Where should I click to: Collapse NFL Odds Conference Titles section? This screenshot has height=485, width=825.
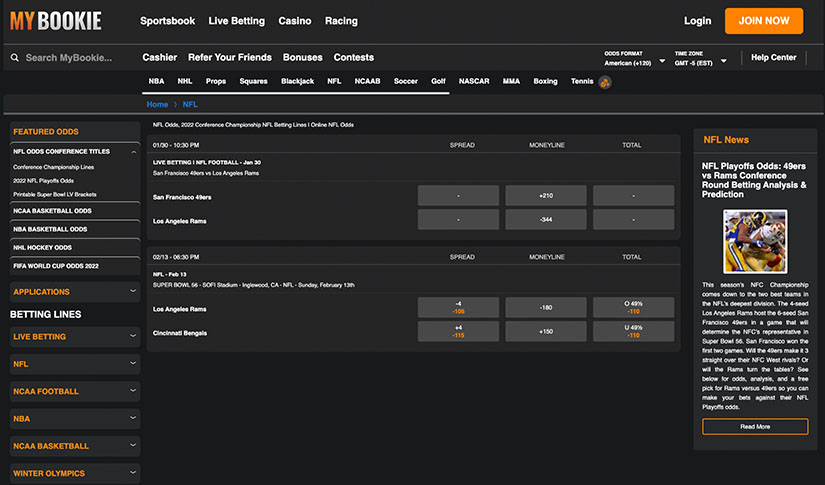click(x=75, y=151)
